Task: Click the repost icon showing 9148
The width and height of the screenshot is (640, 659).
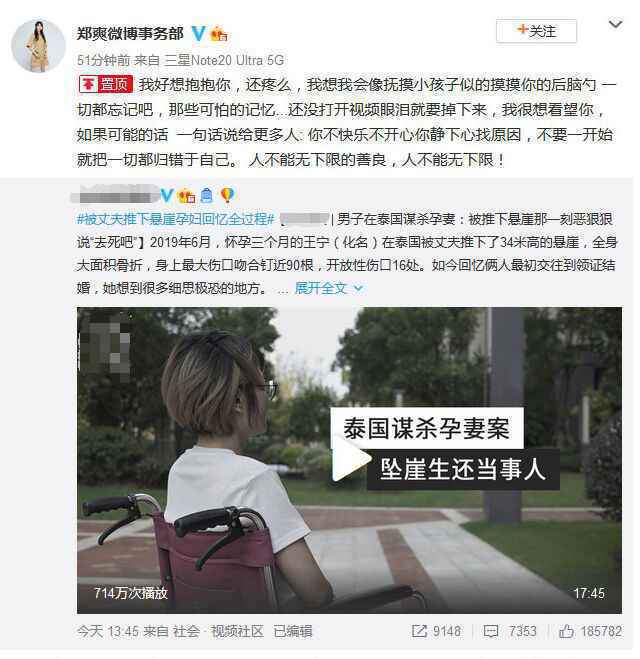Action: 436,631
